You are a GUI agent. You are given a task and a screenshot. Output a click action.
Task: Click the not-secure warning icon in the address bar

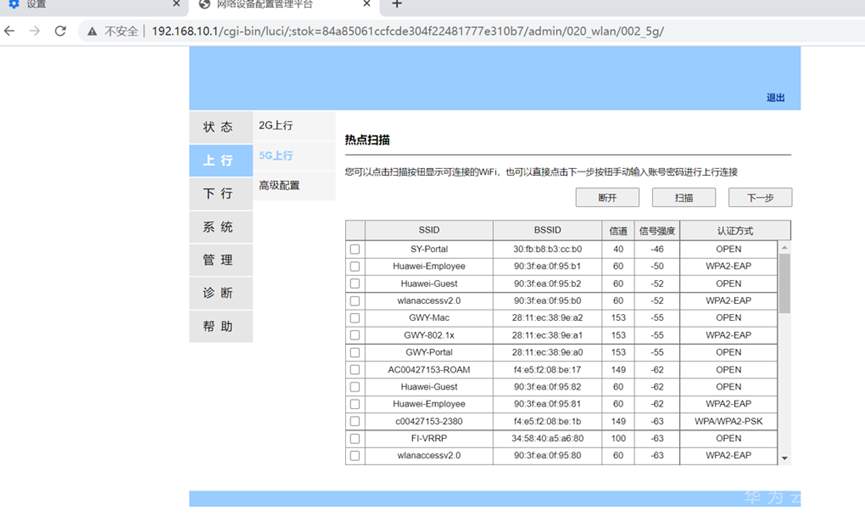click(x=92, y=31)
